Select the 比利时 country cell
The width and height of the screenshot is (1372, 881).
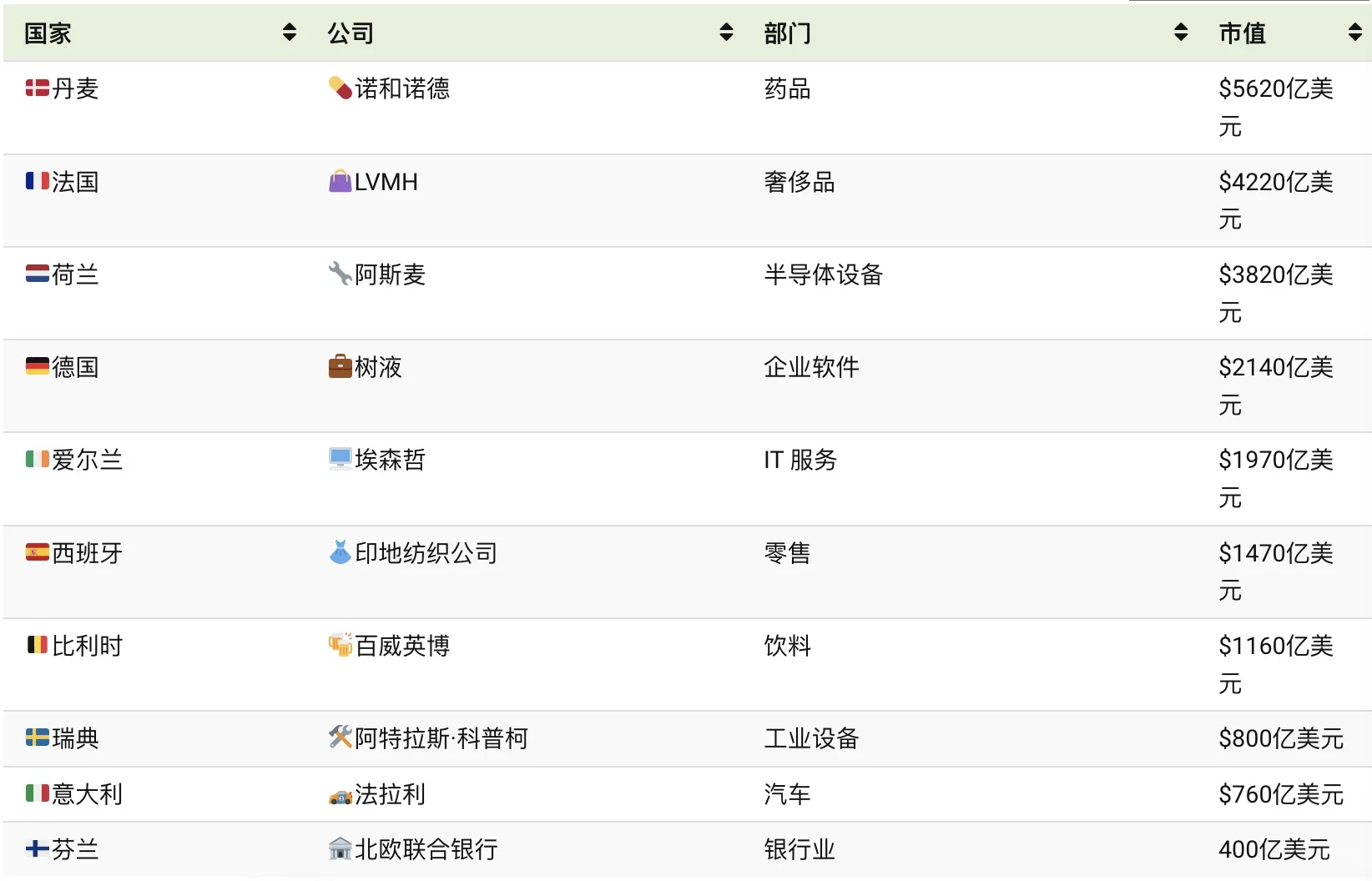(x=87, y=646)
